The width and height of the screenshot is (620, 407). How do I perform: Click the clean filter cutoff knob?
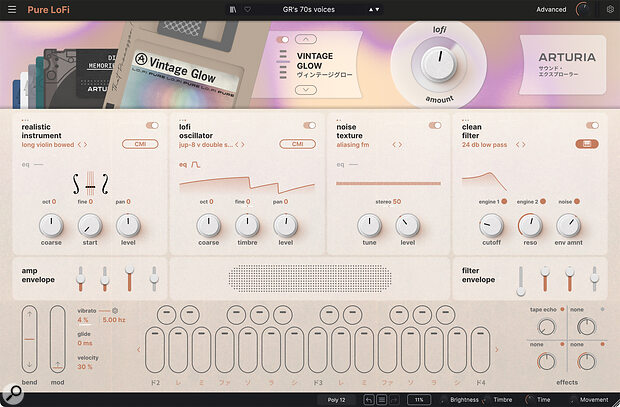pyautogui.click(x=491, y=225)
